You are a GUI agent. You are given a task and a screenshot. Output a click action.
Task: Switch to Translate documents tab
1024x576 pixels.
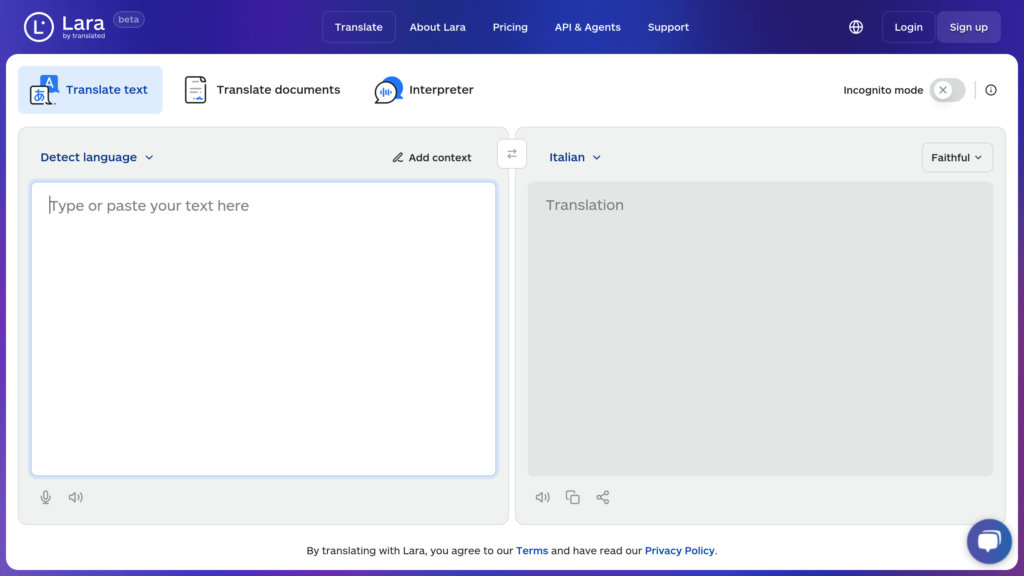coord(262,89)
